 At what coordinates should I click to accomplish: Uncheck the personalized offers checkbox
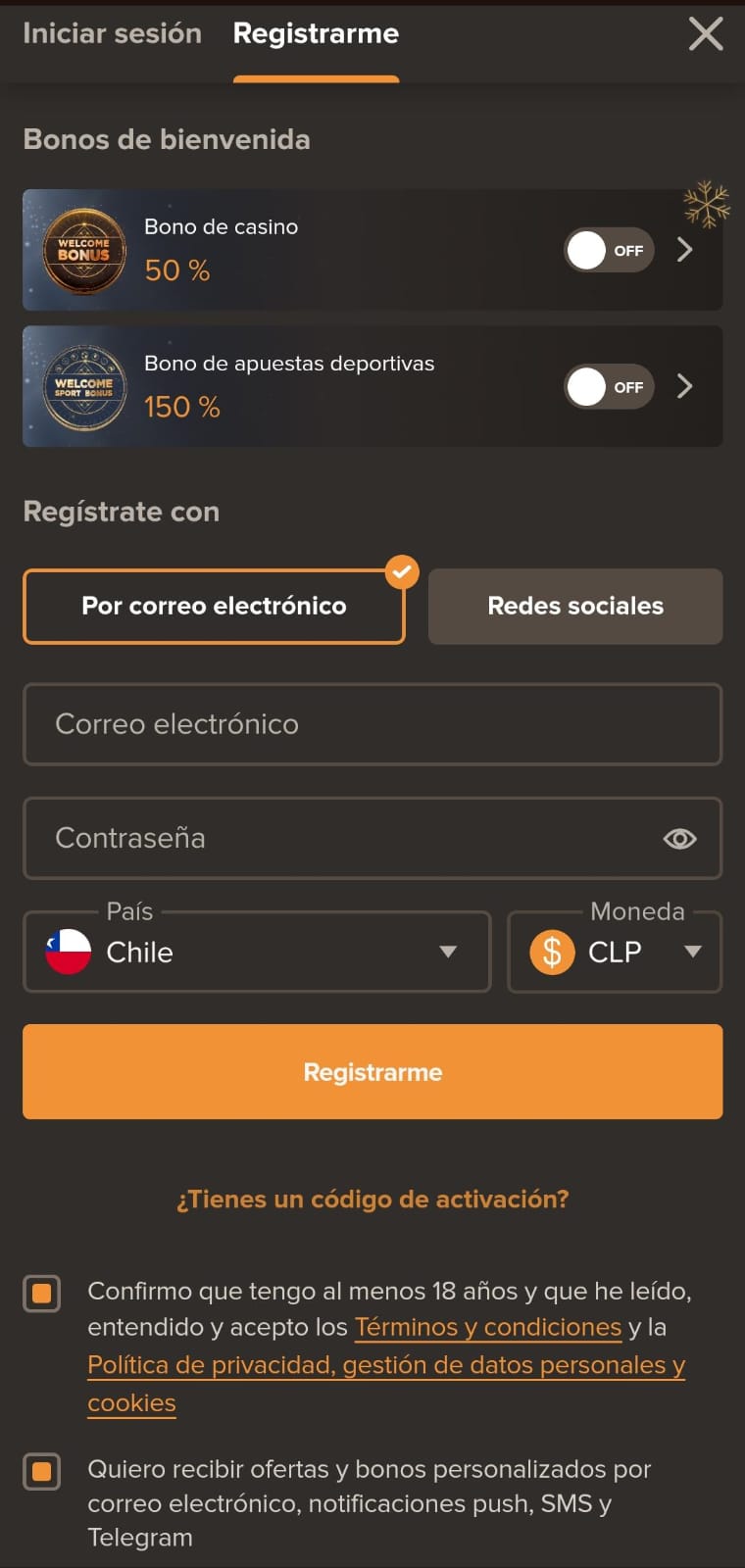pos(42,1471)
